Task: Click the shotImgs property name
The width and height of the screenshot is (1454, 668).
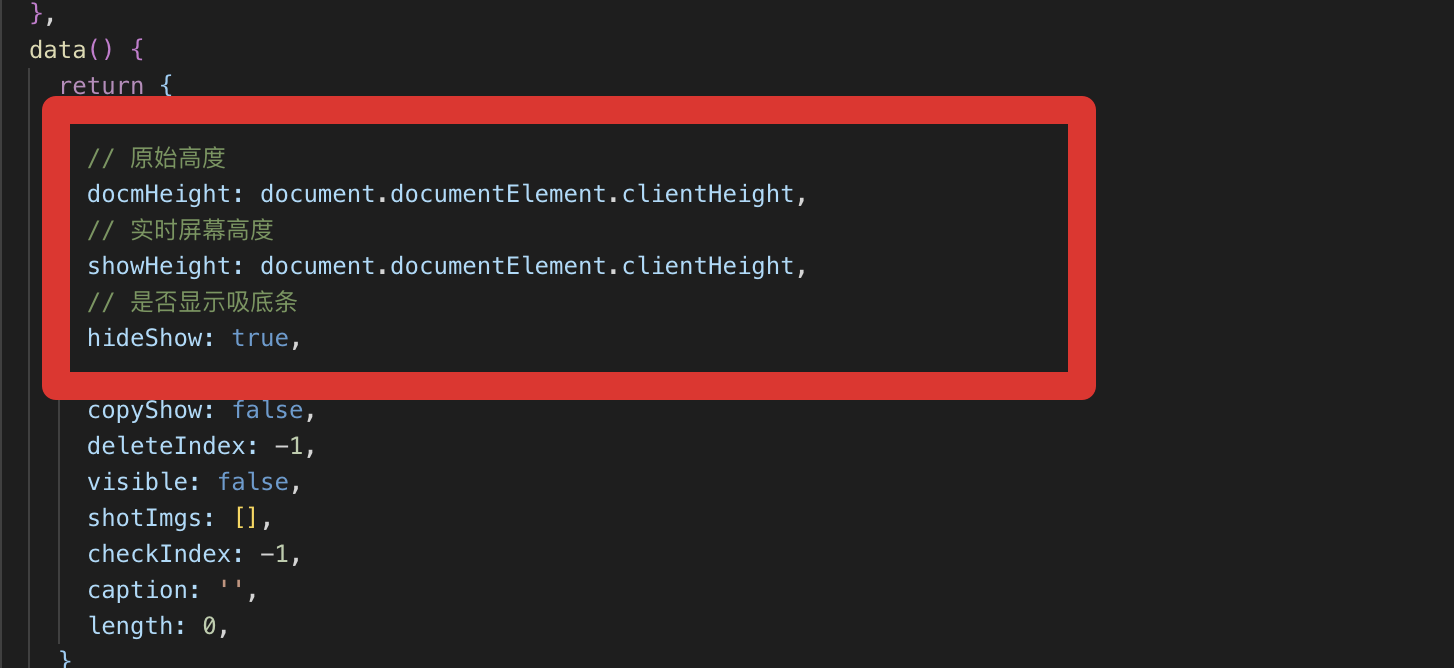Action: click(145, 518)
